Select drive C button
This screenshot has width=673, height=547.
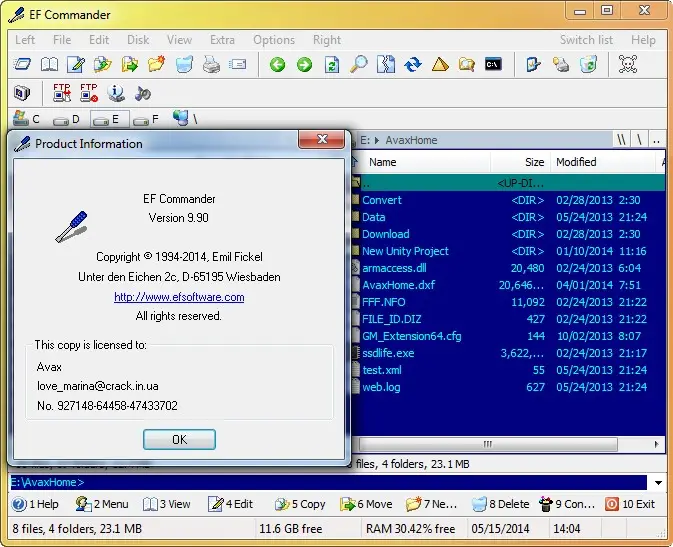pyautogui.click(x=27, y=119)
